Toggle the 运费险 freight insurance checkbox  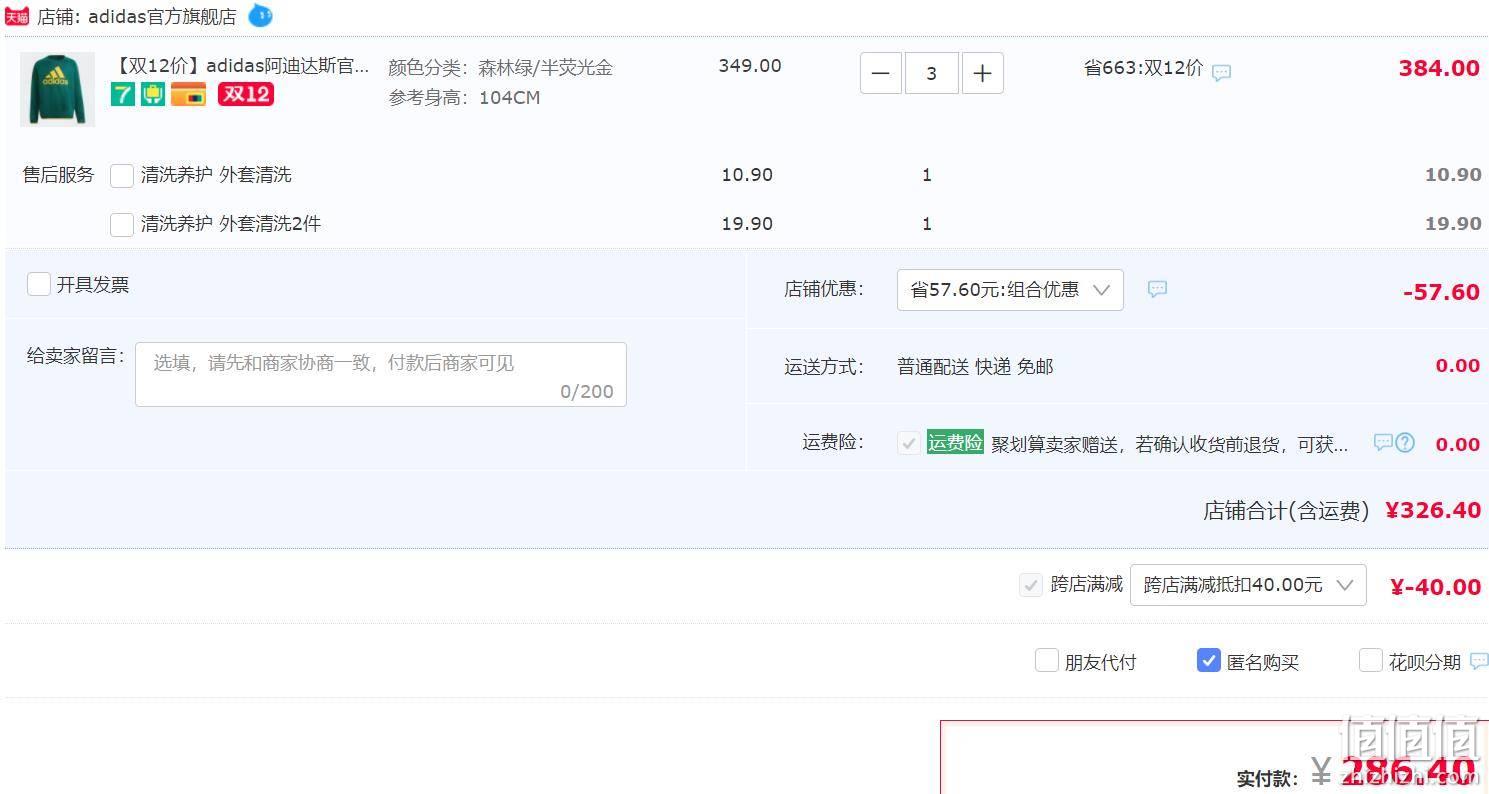[909, 443]
